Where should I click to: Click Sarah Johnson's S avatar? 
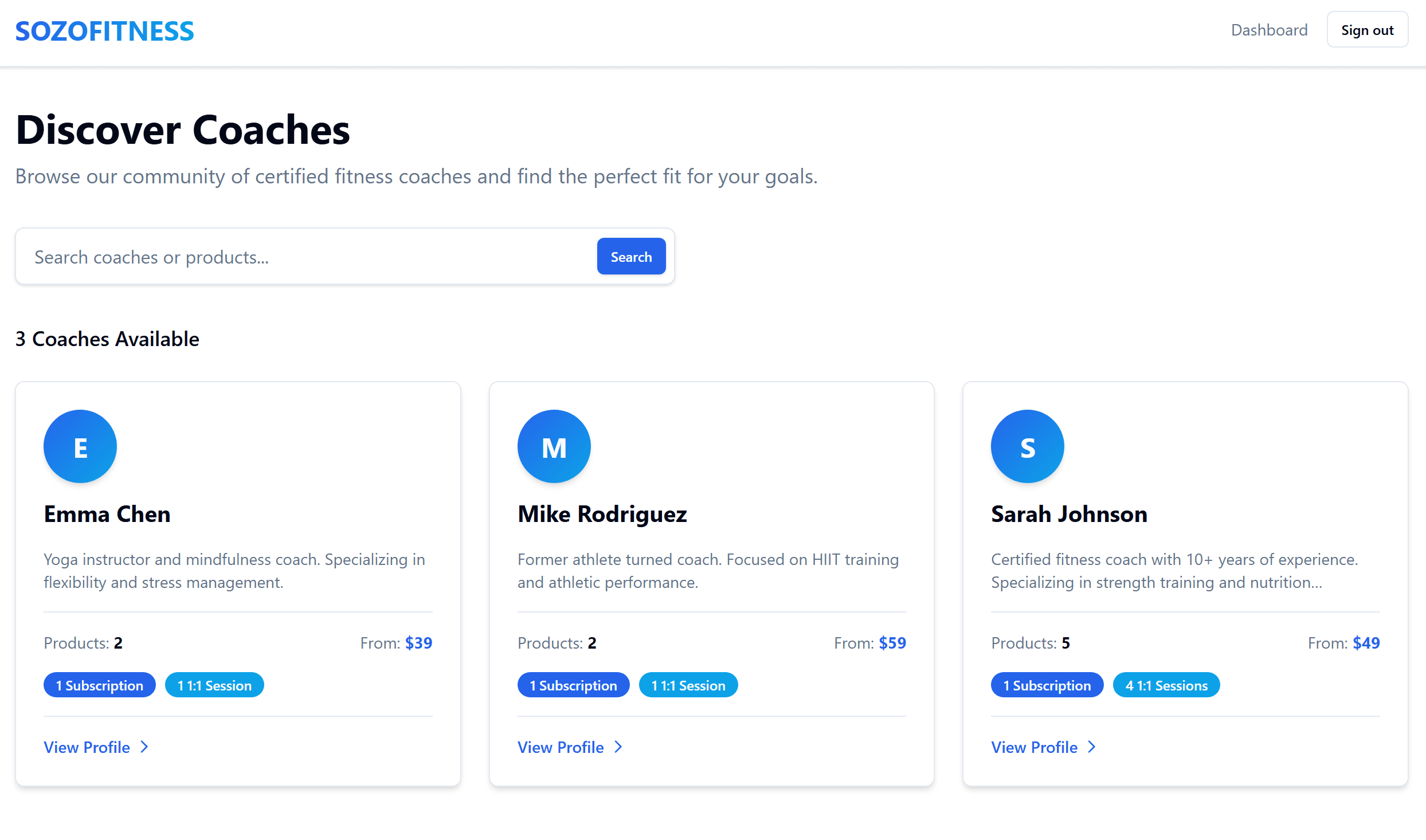click(1027, 446)
